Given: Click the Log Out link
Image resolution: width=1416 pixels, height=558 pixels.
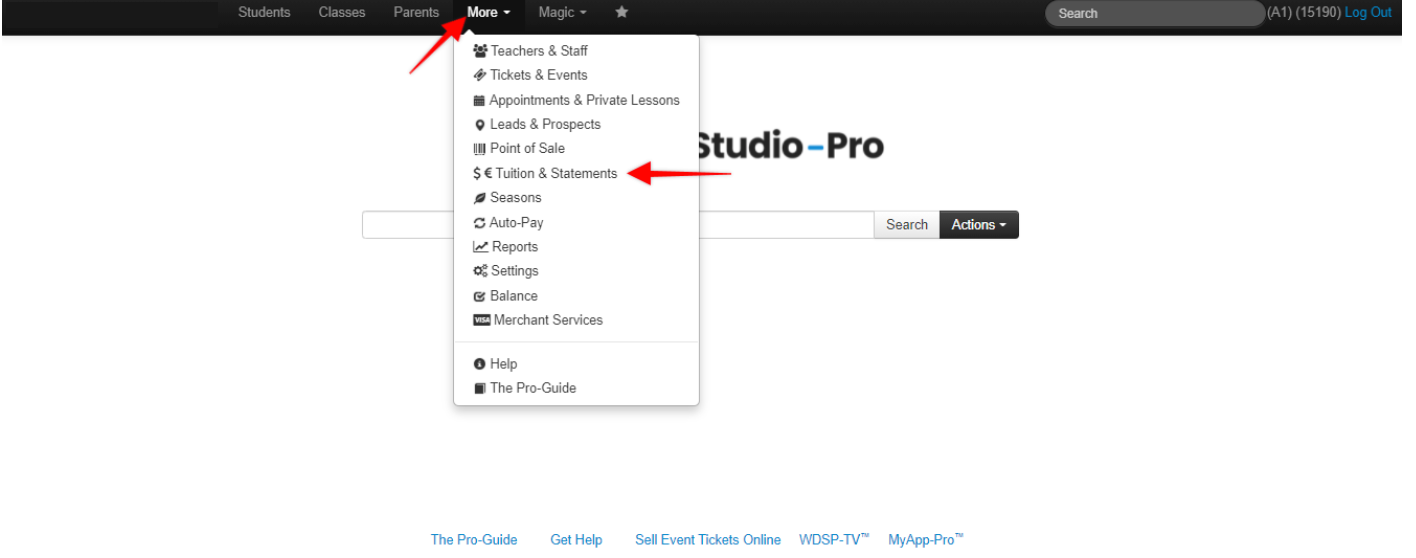Looking at the screenshot, I should click(x=1368, y=12).
